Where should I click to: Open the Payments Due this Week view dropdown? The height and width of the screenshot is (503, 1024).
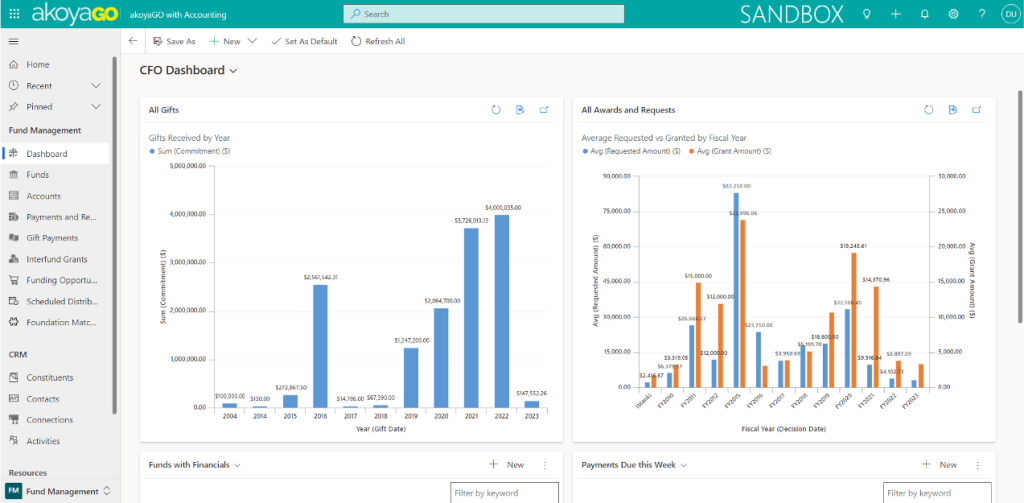click(x=684, y=465)
